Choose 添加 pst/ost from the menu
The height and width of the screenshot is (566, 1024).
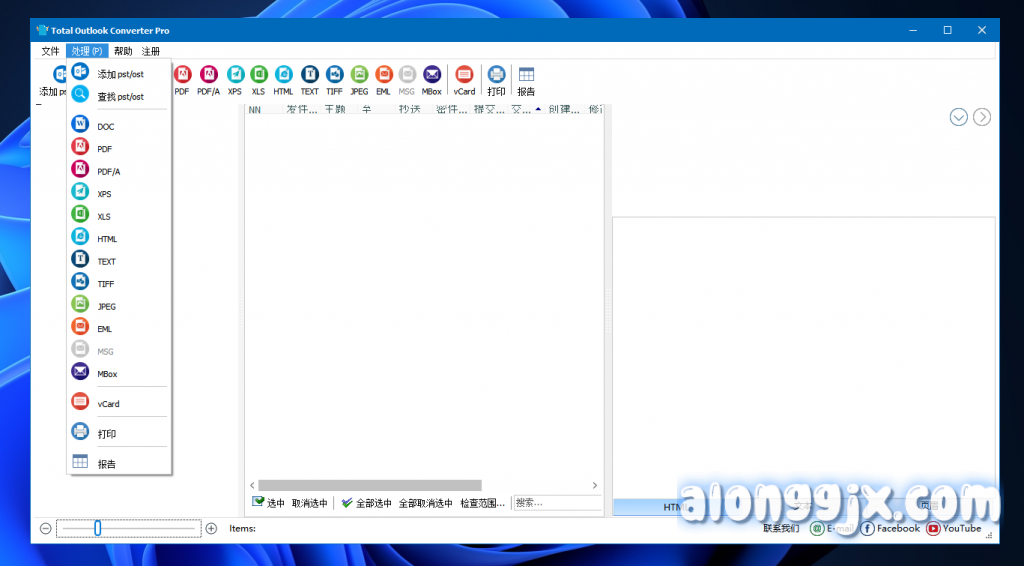(120, 74)
